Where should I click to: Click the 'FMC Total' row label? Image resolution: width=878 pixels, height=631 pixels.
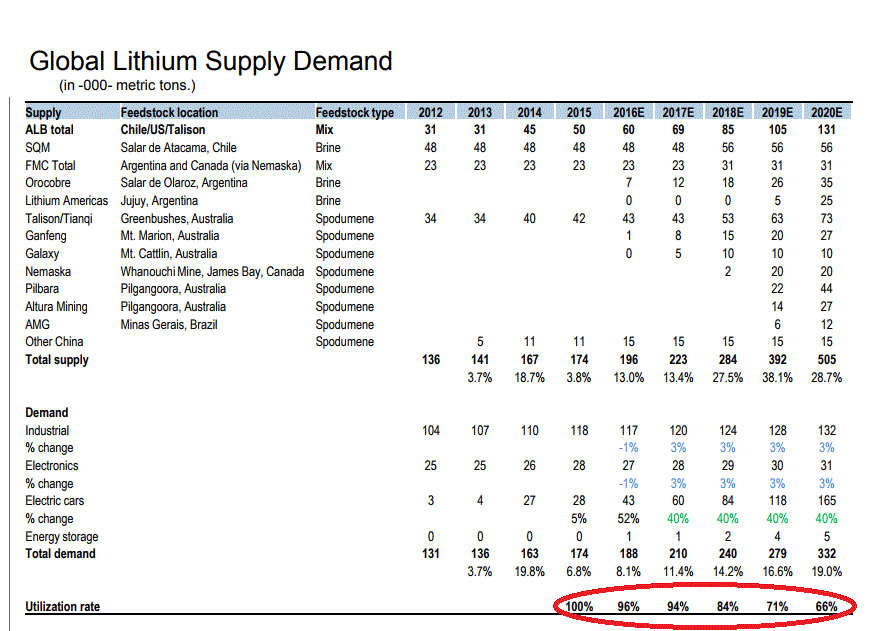[x=50, y=166]
